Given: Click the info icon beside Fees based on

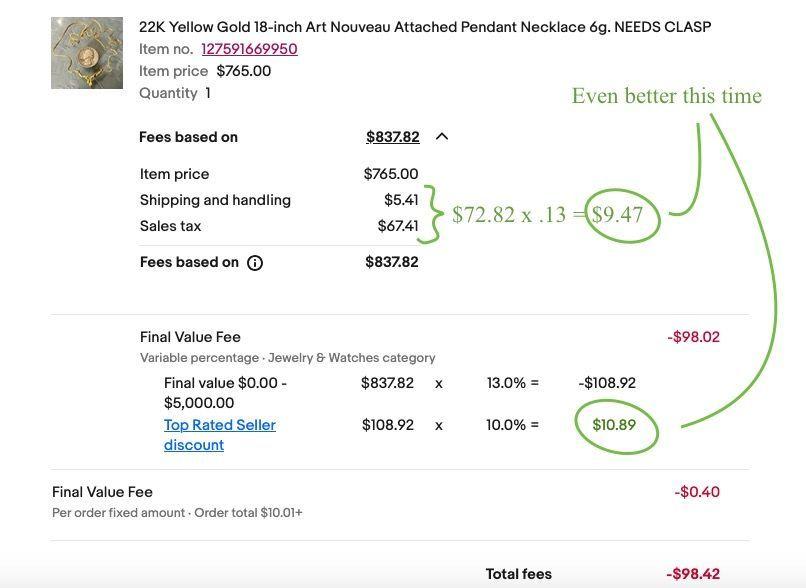Looking at the screenshot, I should coord(255,263).
